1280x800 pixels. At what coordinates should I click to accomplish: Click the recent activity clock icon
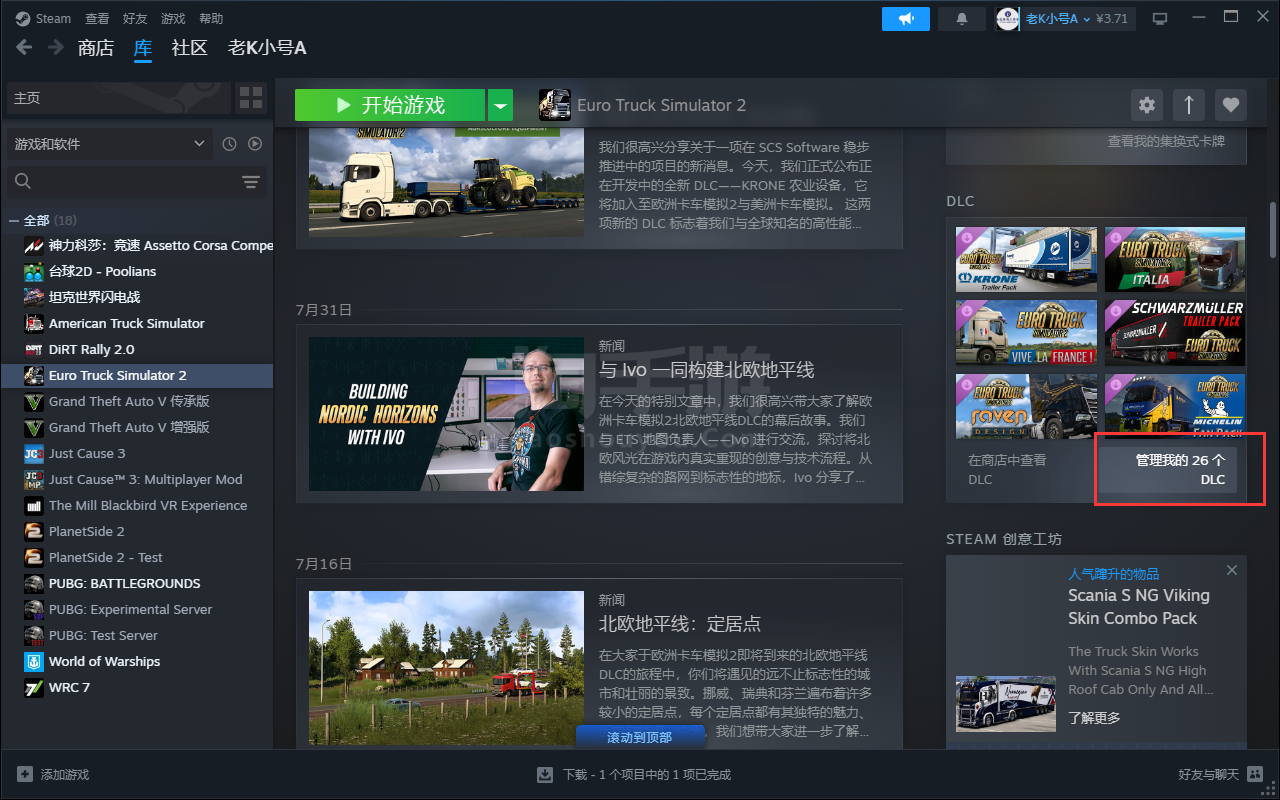[229, 144]
